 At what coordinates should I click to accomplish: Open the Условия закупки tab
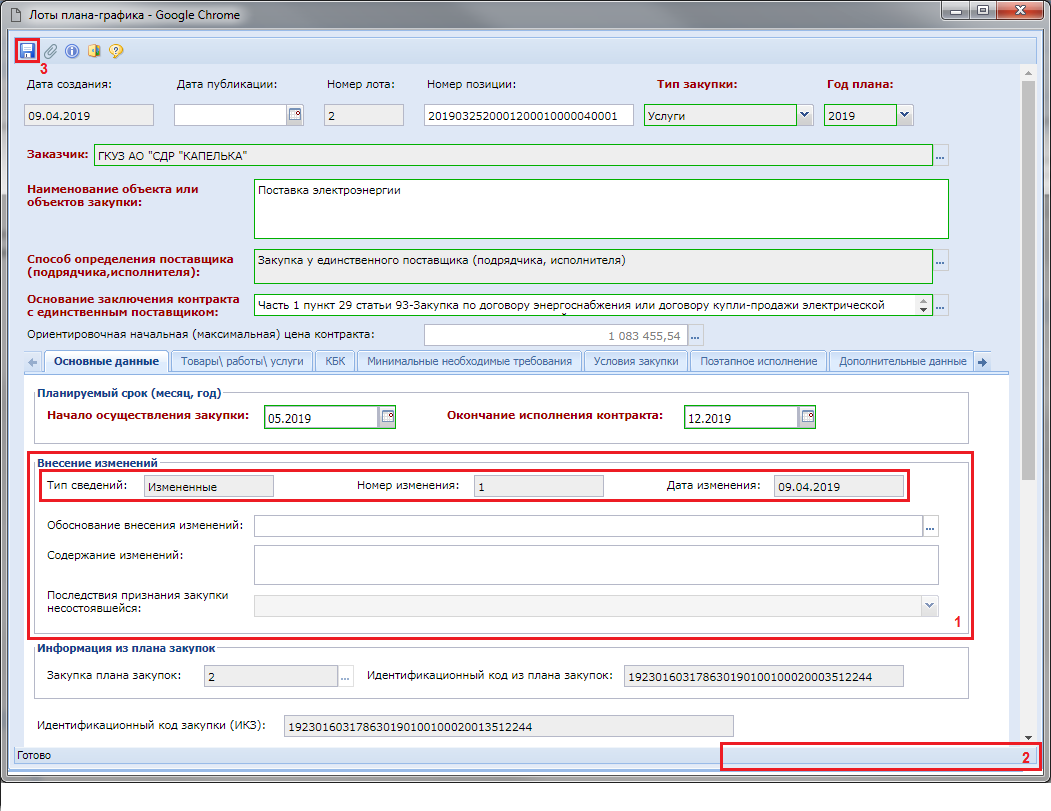pyautogui.click(x=636, y=361)
